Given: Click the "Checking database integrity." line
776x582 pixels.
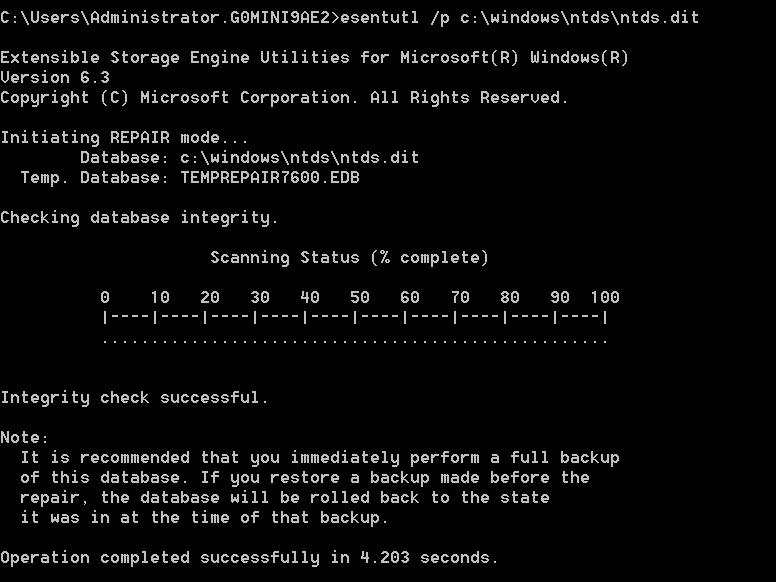Looking at the screenshot, I should pos(139,218).
